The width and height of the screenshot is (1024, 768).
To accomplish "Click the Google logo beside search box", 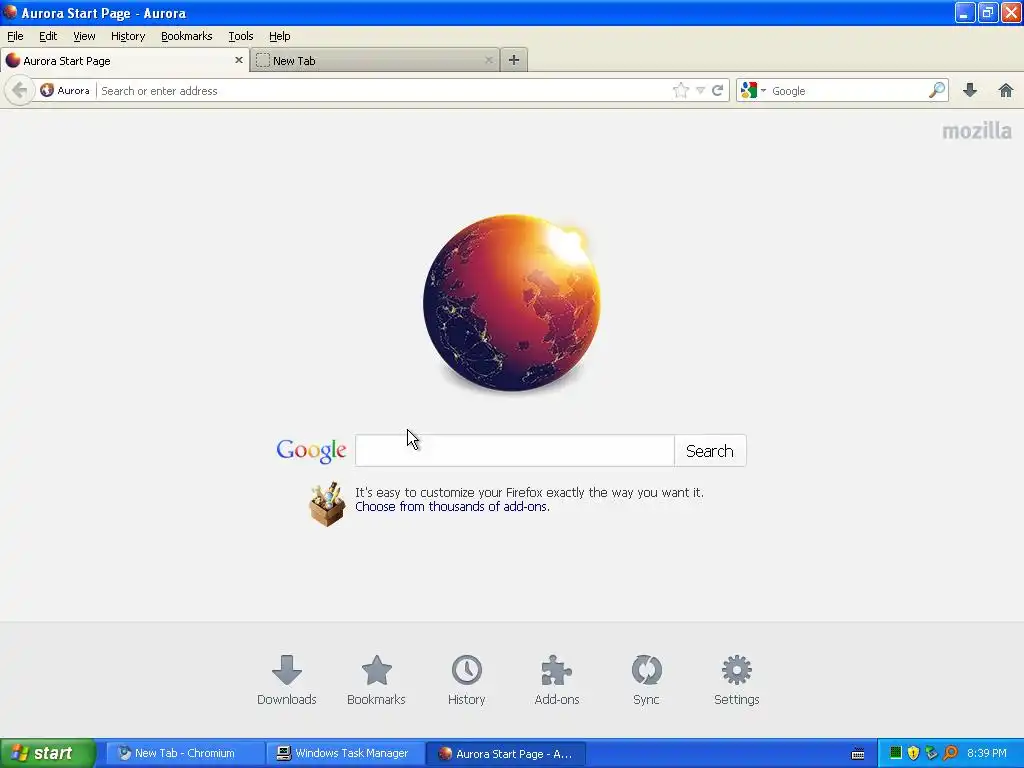I will (311, 451).
